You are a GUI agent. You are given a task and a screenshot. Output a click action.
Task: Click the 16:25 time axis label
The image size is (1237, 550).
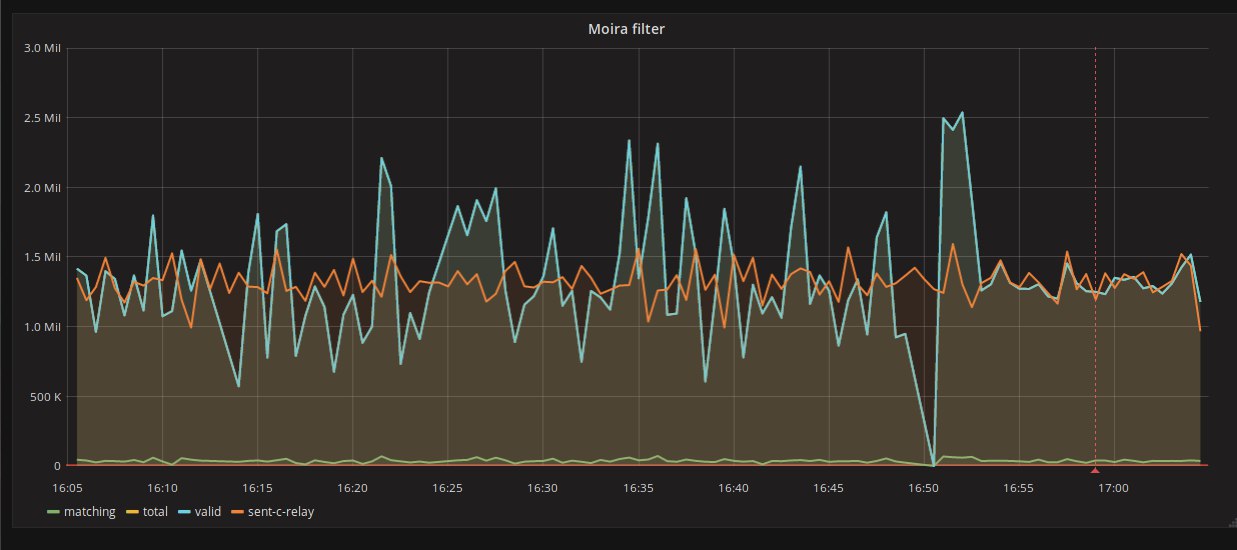point(447,488)
